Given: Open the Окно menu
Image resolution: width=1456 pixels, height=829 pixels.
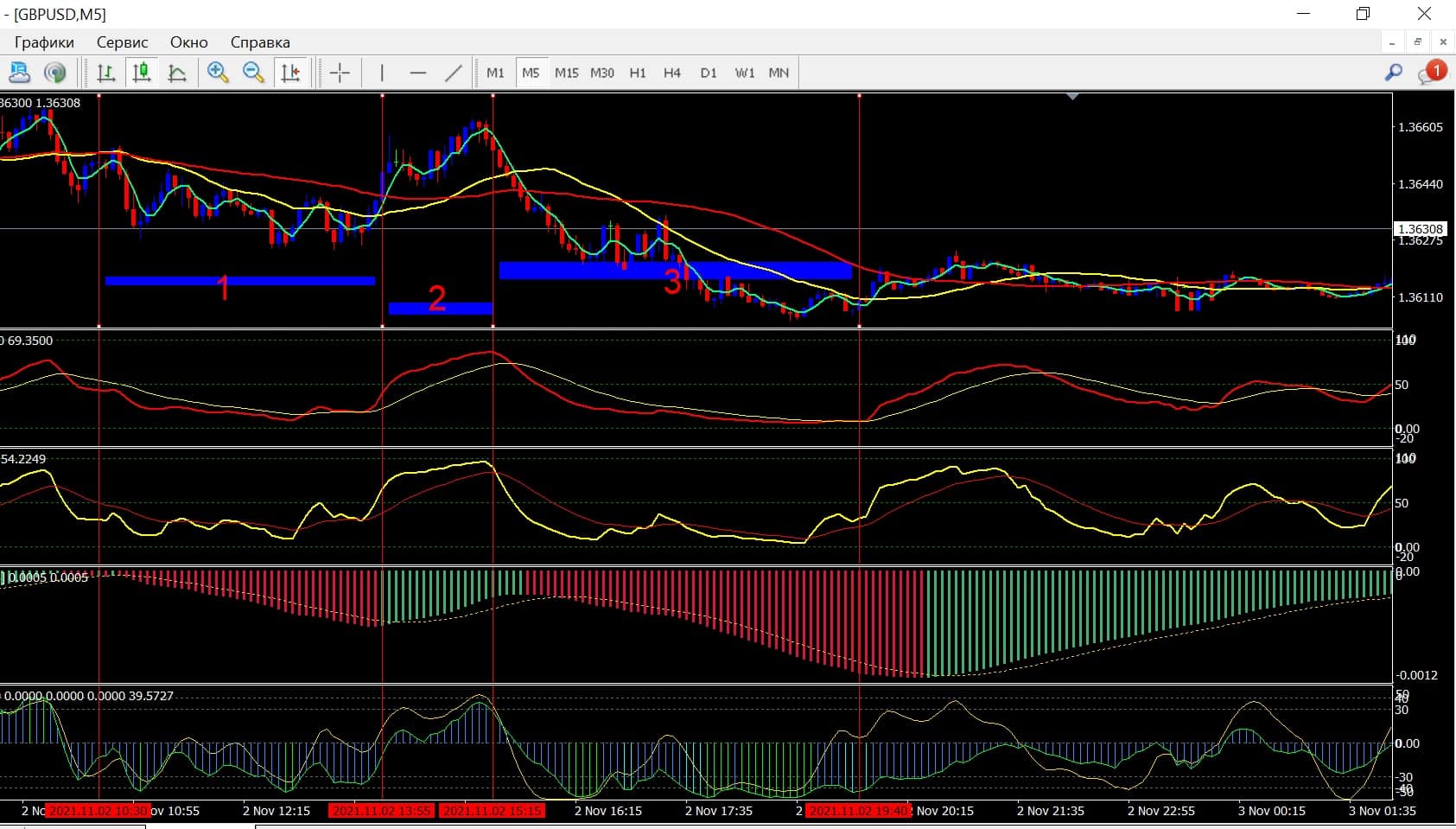Looking at the screenshot, I should point(189,42).
